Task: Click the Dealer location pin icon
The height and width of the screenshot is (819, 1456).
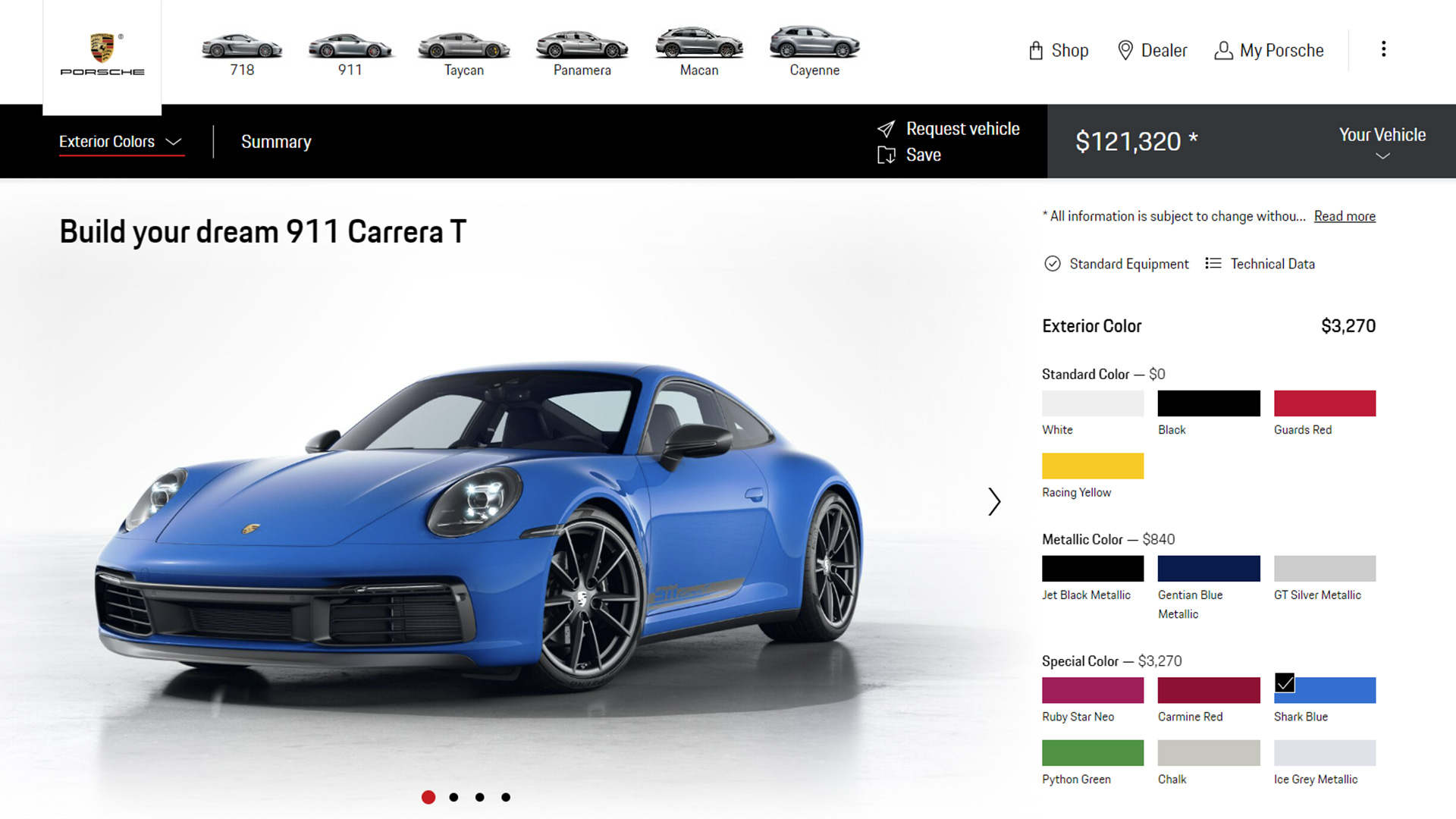Action: [1125, 51]
